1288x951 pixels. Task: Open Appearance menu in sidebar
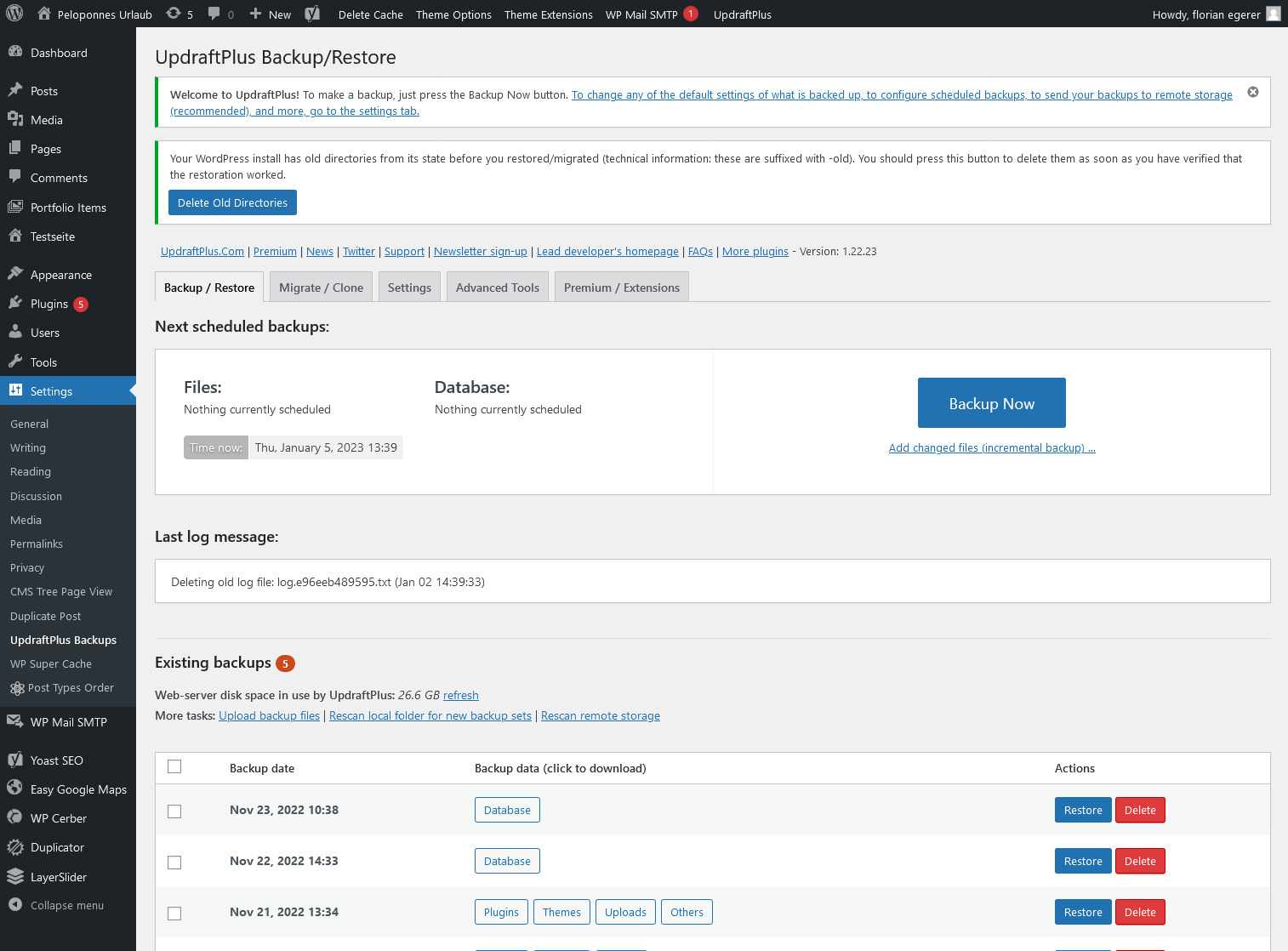click(68, 275)
